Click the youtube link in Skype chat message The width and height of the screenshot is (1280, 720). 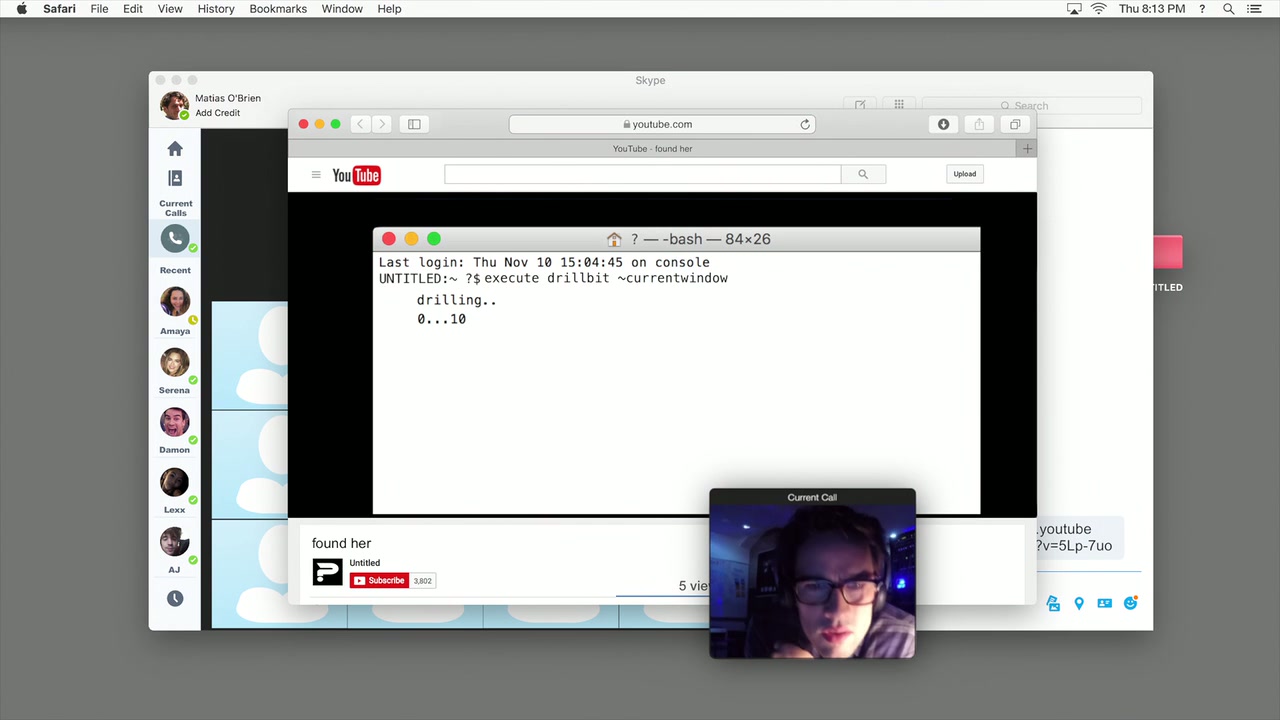pyautogui.click(x=1074, y=537)
